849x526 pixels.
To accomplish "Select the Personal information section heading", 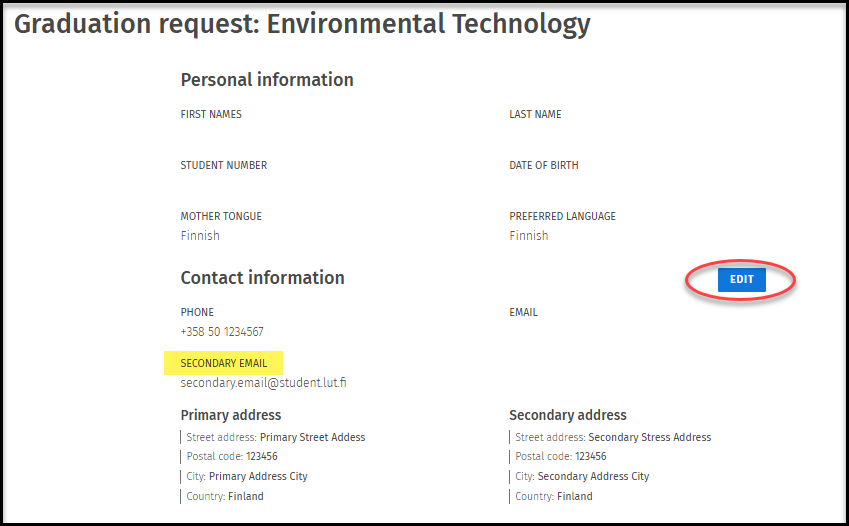I will click(x=267, y=80).
